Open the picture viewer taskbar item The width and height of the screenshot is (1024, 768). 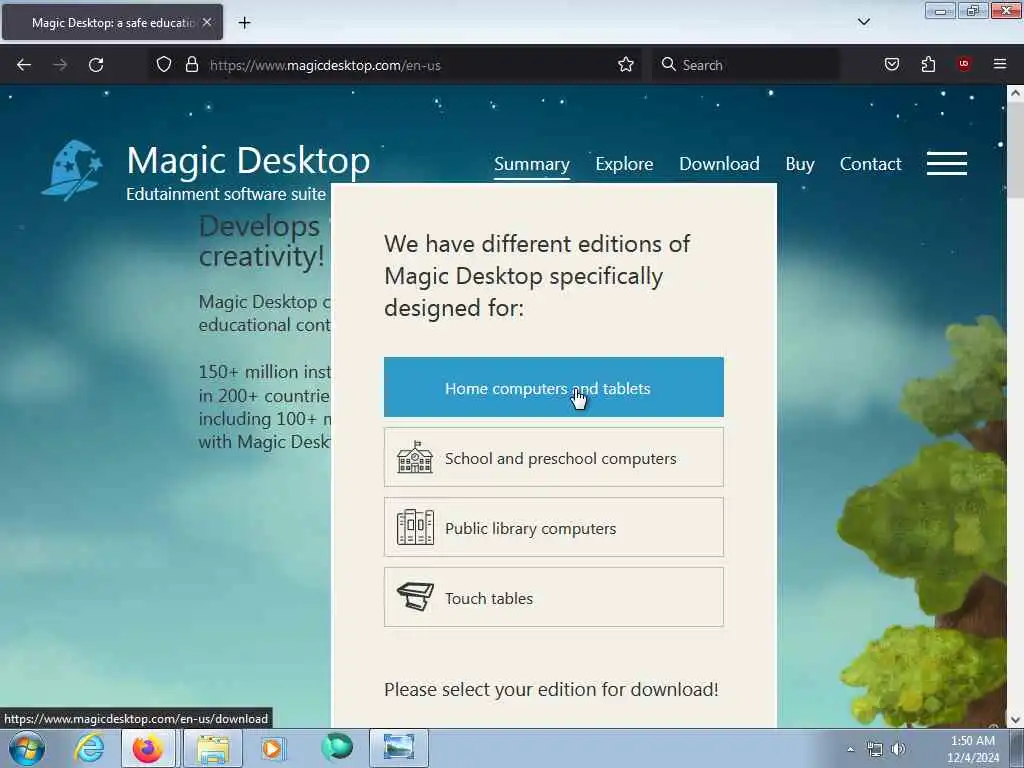[x=399, y=748]
